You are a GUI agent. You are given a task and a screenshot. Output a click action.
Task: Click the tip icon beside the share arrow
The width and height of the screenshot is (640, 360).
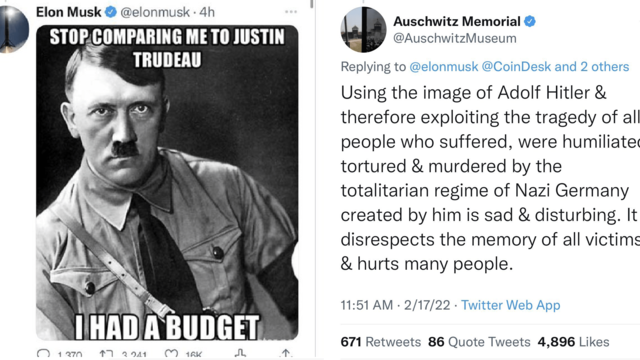pos(240,353)
